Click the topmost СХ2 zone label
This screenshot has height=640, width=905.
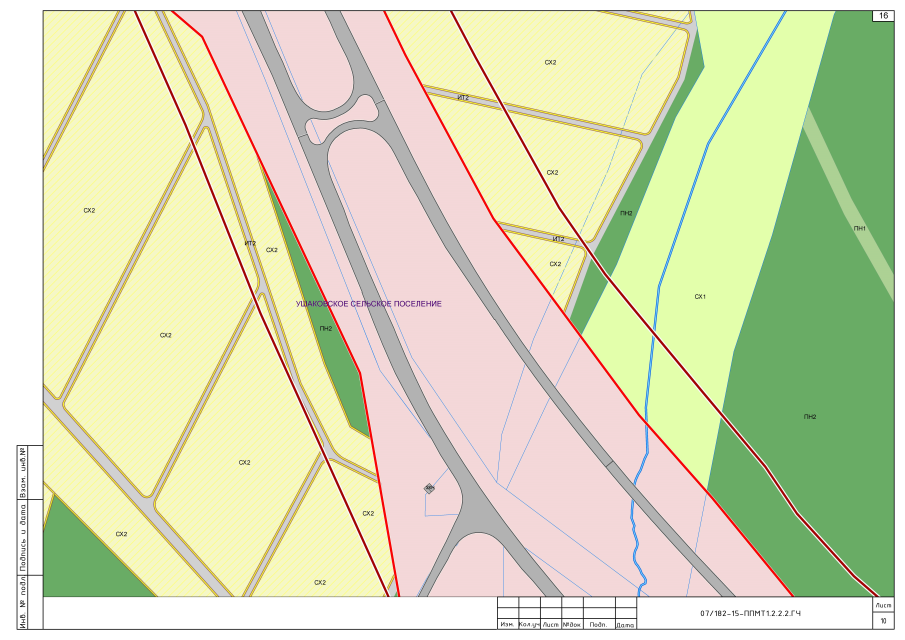(550, 62)
